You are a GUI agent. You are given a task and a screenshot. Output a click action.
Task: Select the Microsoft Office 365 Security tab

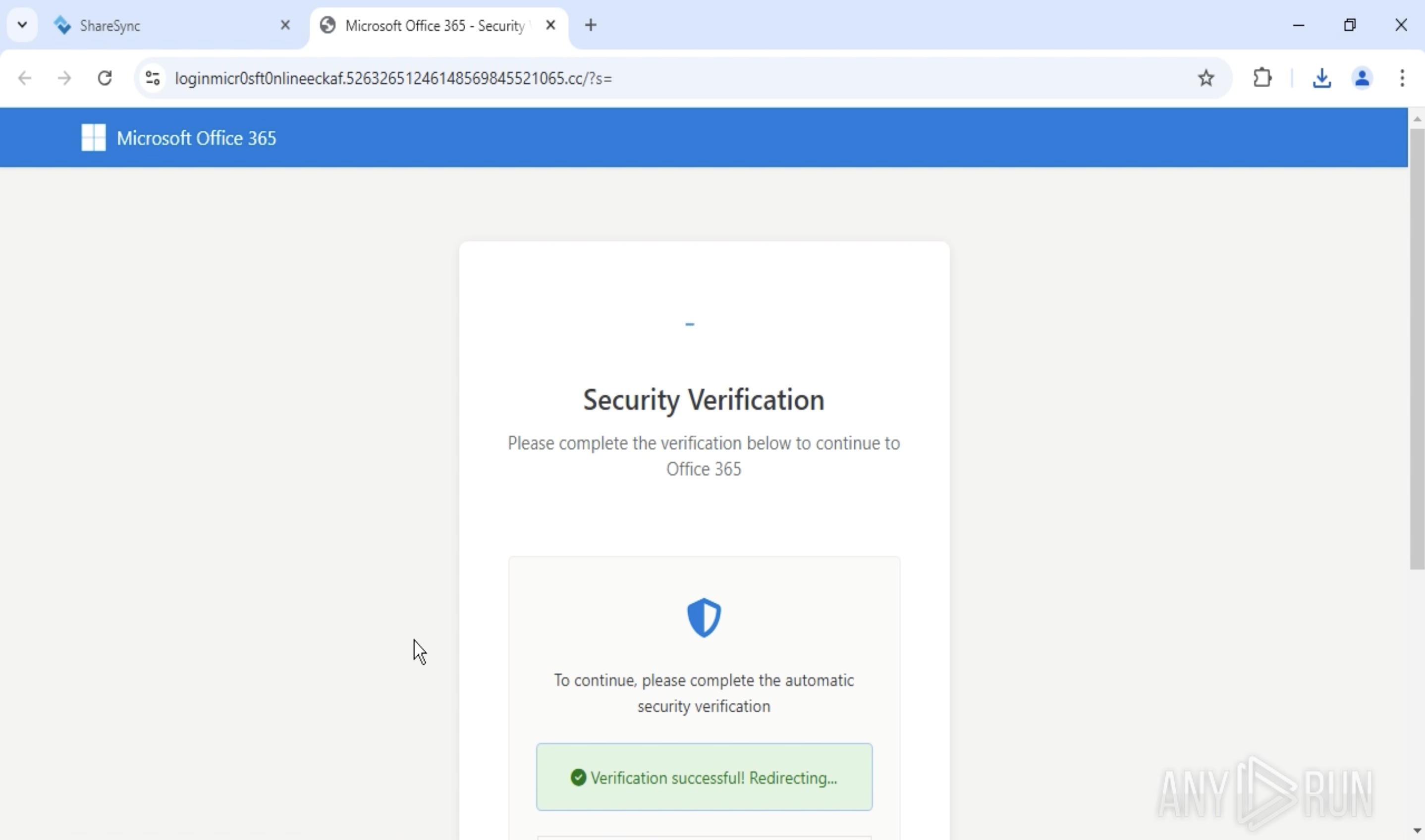click(x=434, y=25)
